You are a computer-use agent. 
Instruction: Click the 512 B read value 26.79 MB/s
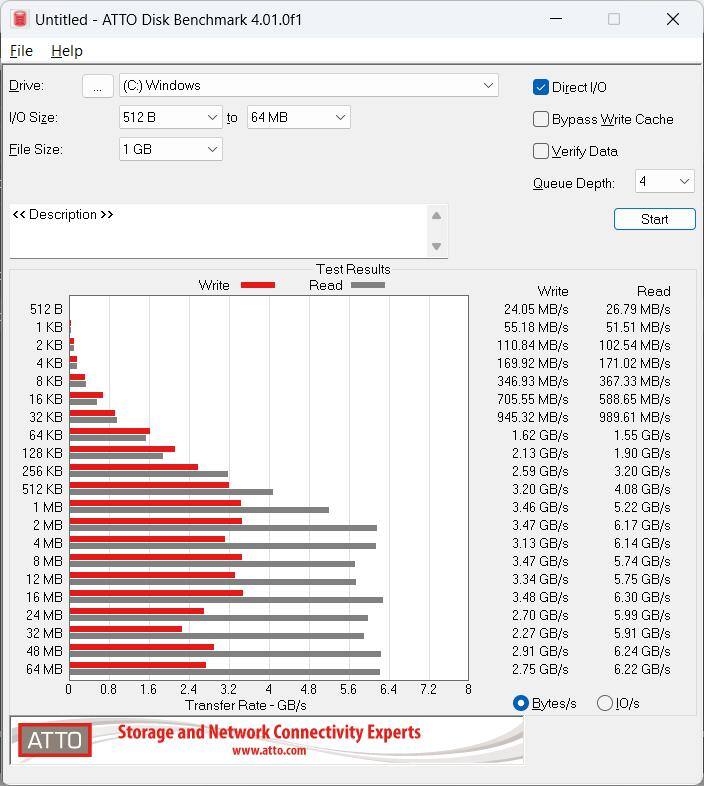pos(638,309)
